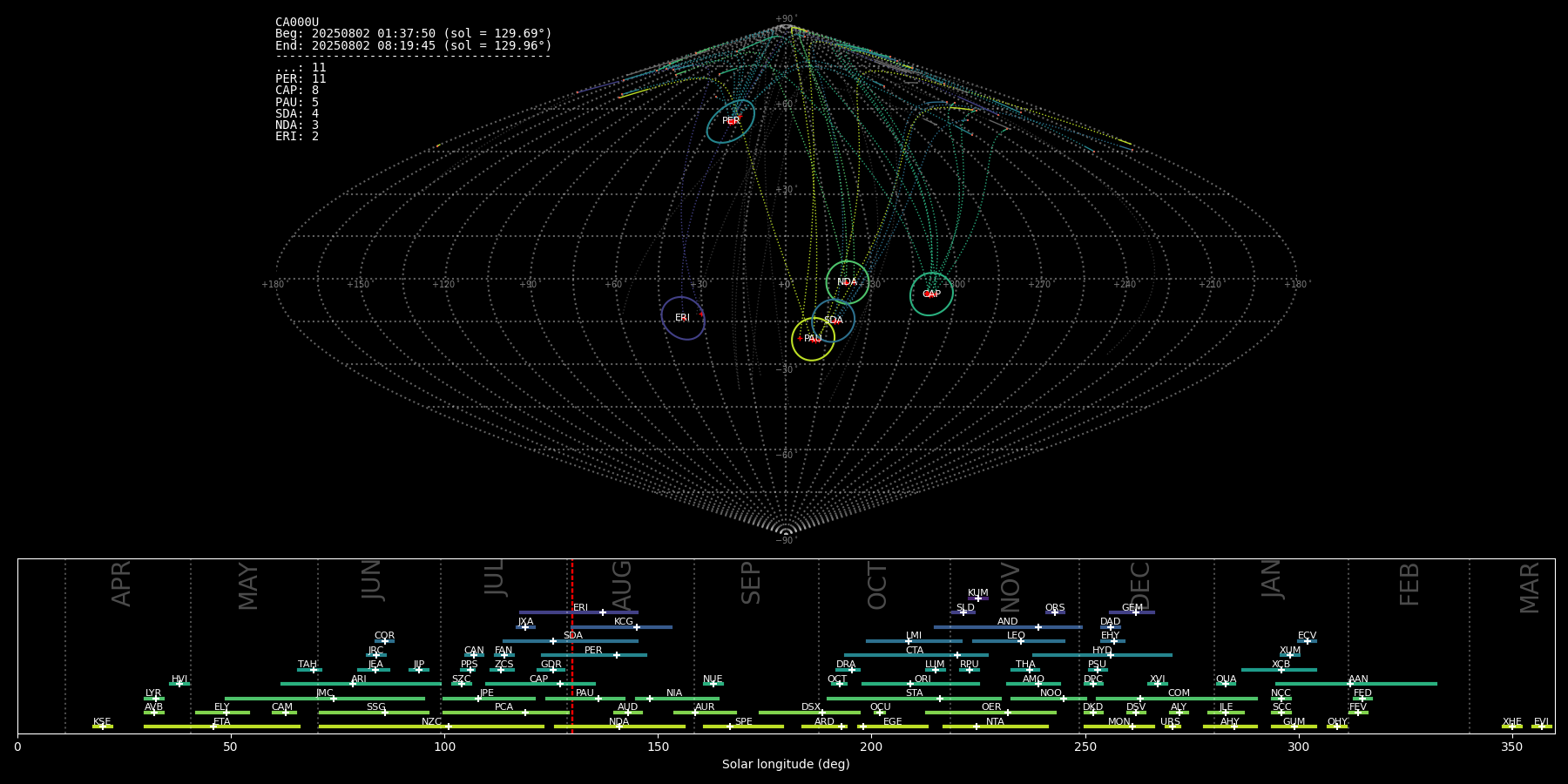Click the AAN shower bar in timeline

[x=1356, y=684]
